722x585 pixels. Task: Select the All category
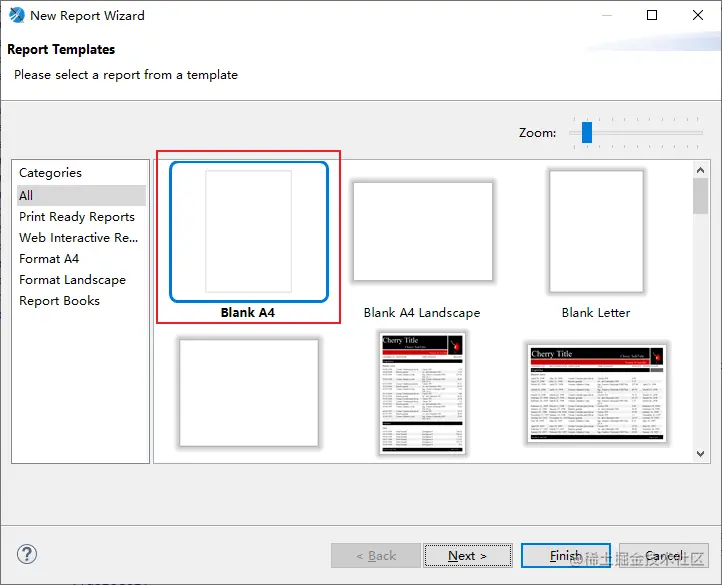(81, 195)
